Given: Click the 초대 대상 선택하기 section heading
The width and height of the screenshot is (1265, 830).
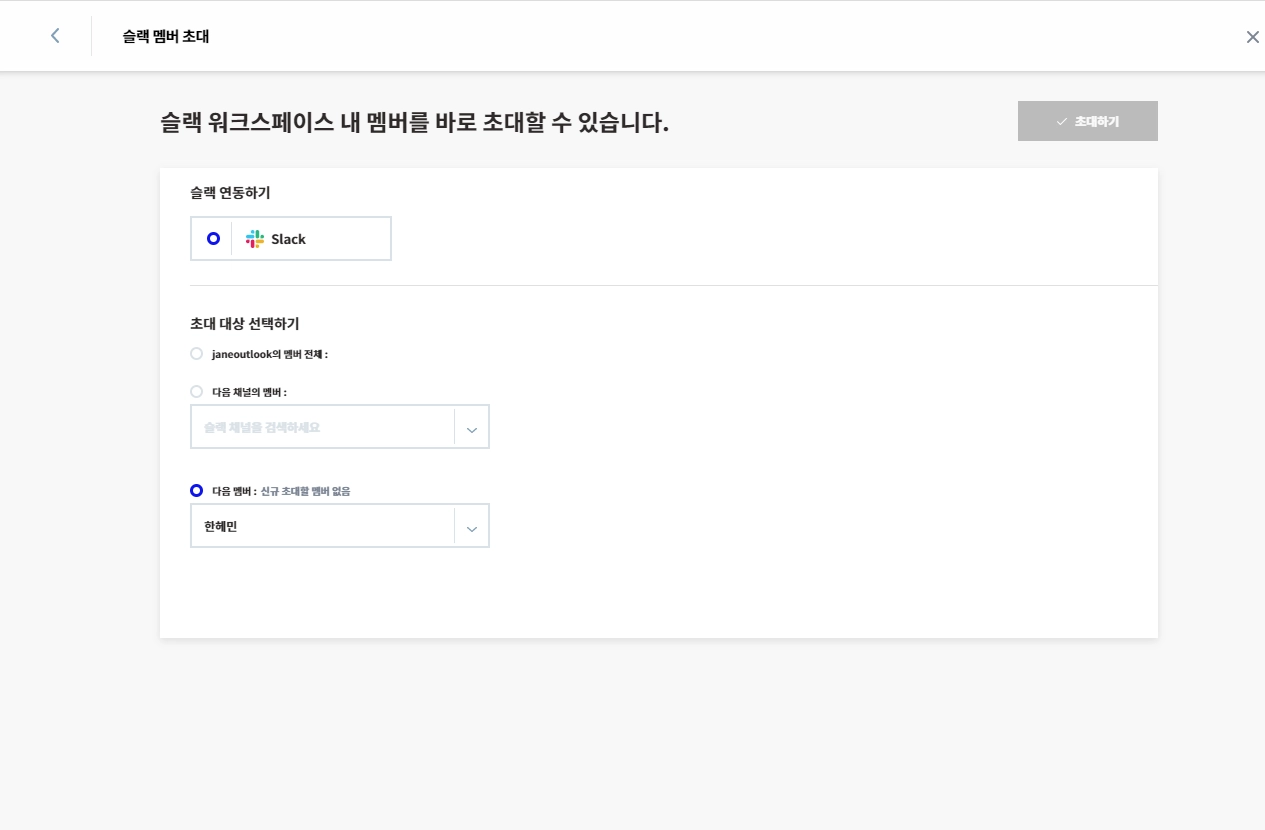Looking at the screenshot, I should (245, 323).
